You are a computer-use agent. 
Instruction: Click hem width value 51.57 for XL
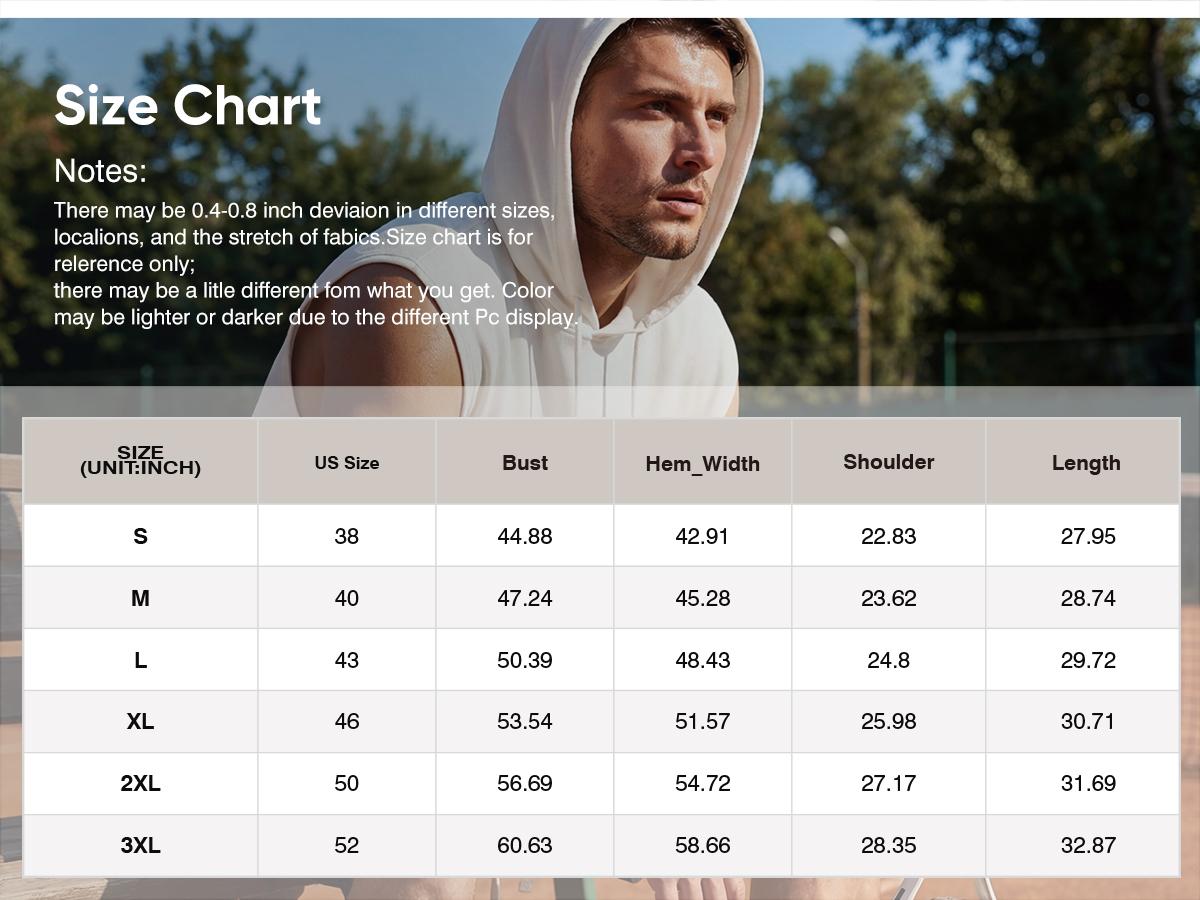[x=702, y=721]
